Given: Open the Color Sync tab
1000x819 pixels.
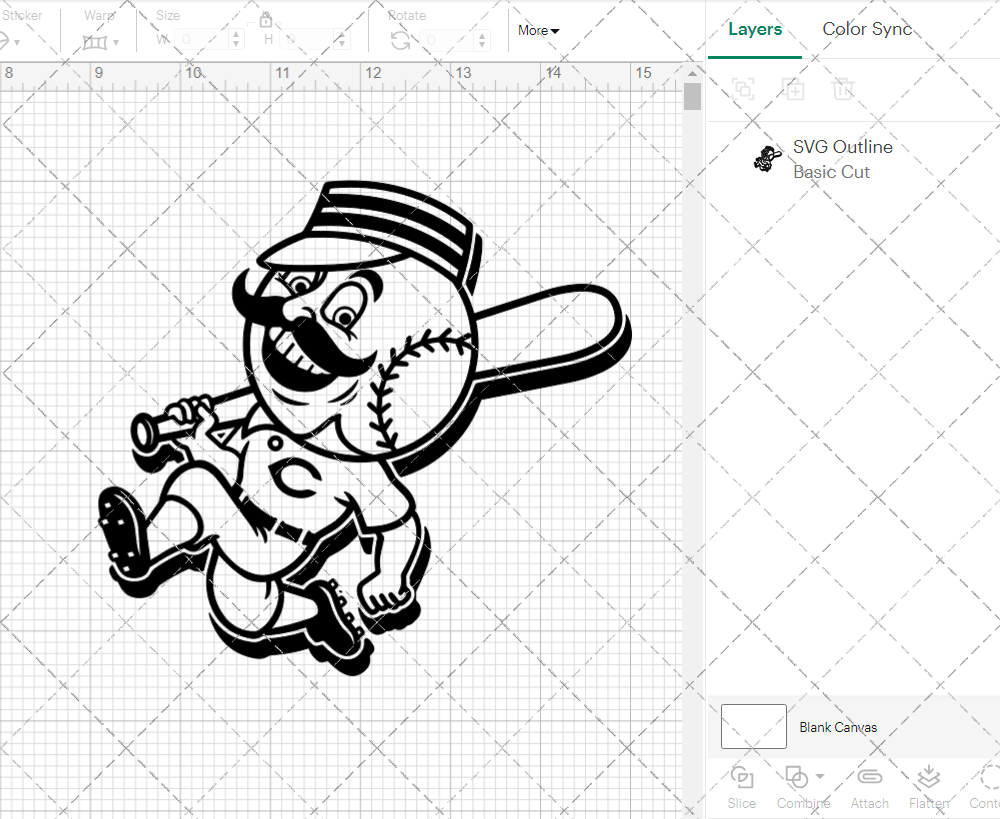Looking at the screenshot, I should [867, 29].
